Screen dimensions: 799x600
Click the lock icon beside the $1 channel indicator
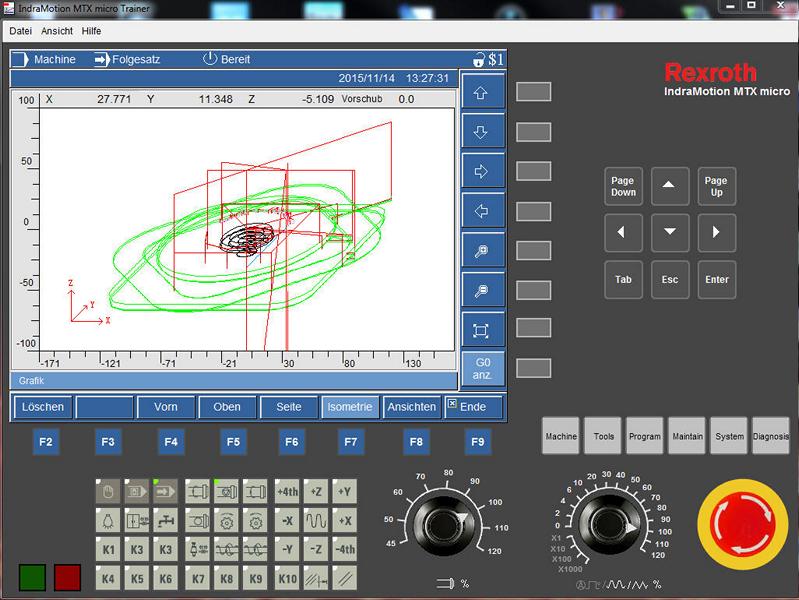(x=478, y=60)
